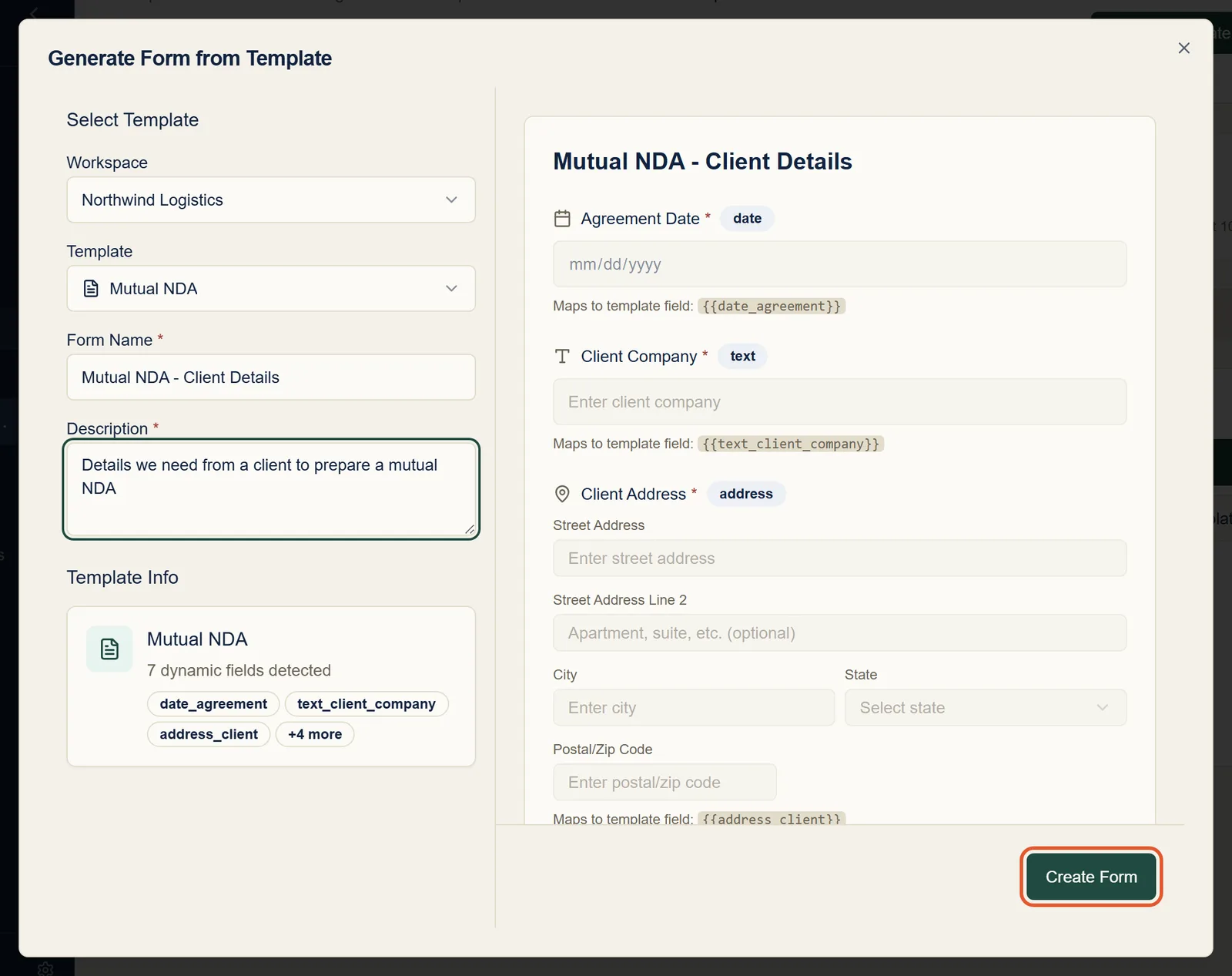1232x976 pixels.
Task: Click the Street Address Line 2 field
Action: (839, 633)
